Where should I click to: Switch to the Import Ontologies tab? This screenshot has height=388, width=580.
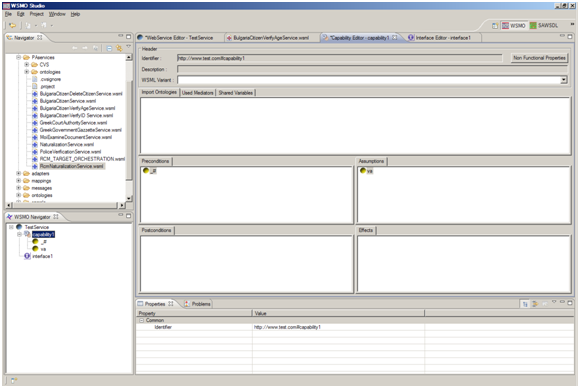click(159, 92)
